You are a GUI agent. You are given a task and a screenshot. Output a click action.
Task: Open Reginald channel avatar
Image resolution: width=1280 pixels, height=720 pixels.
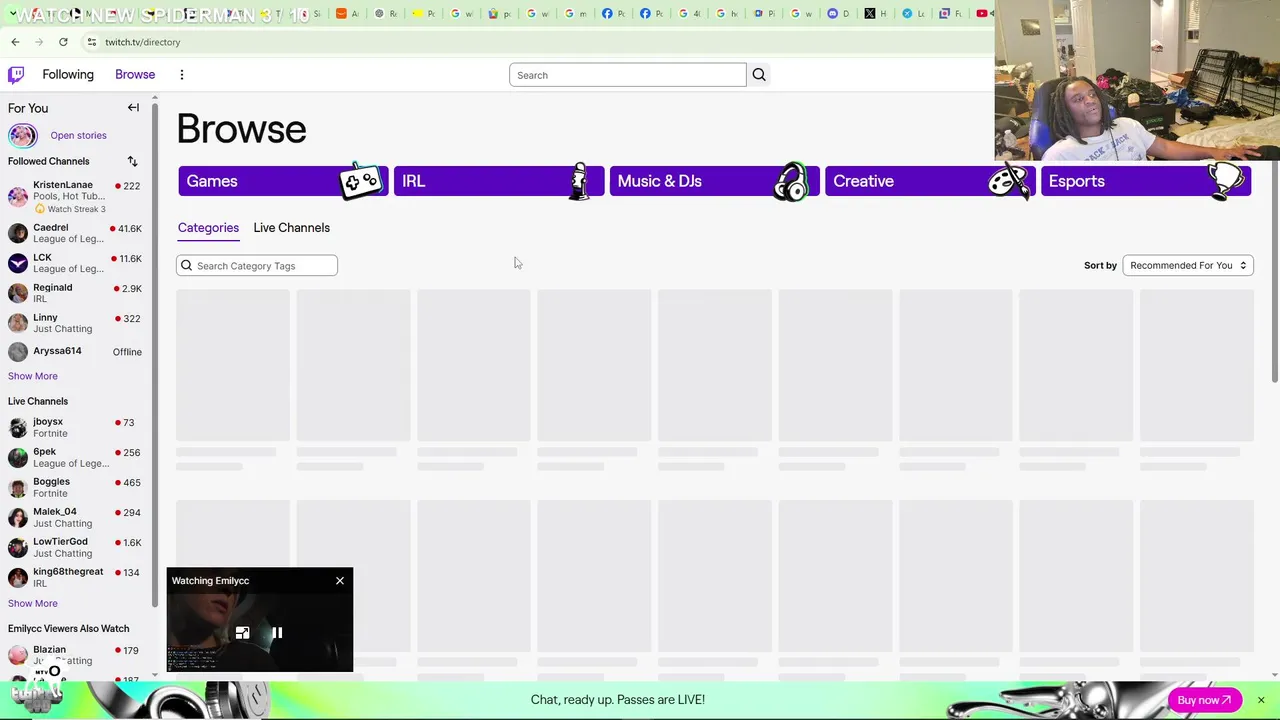pos(18,293)
